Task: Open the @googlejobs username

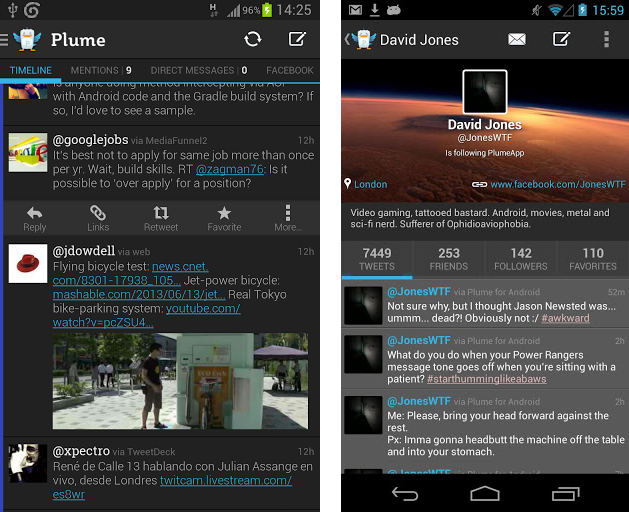Action: 90,140
